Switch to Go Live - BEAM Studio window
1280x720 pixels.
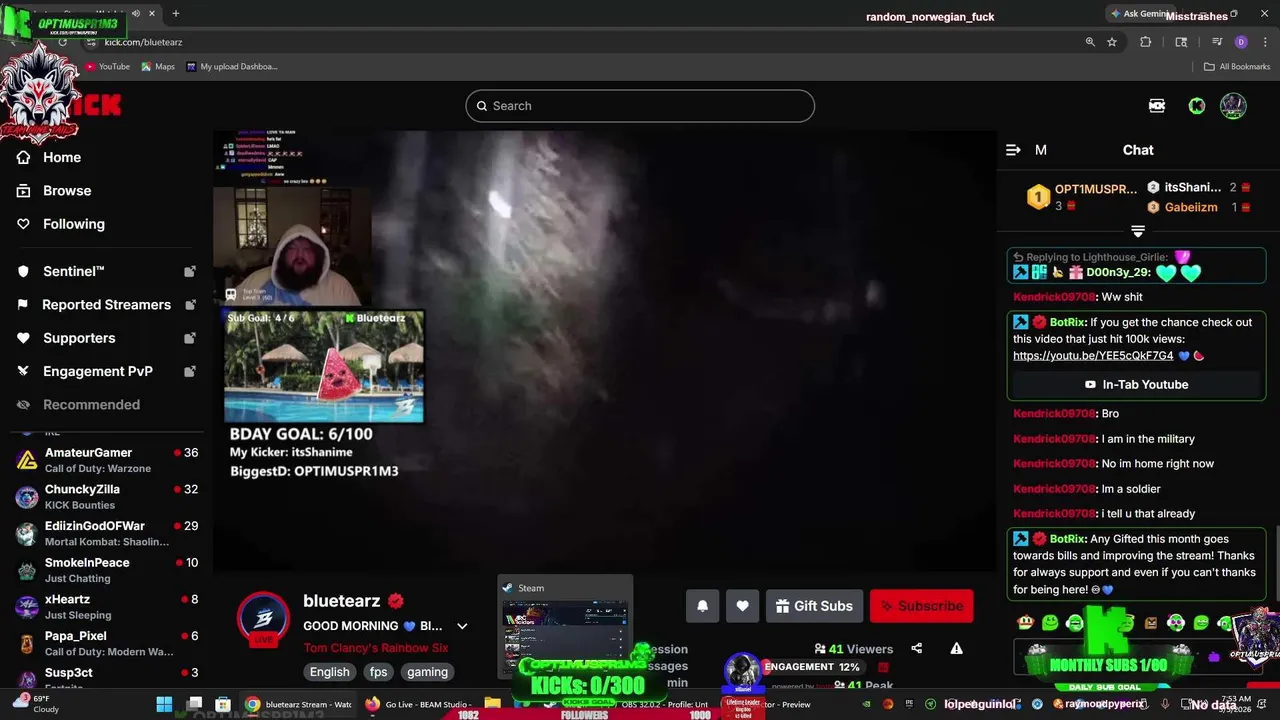pos(417,704)
